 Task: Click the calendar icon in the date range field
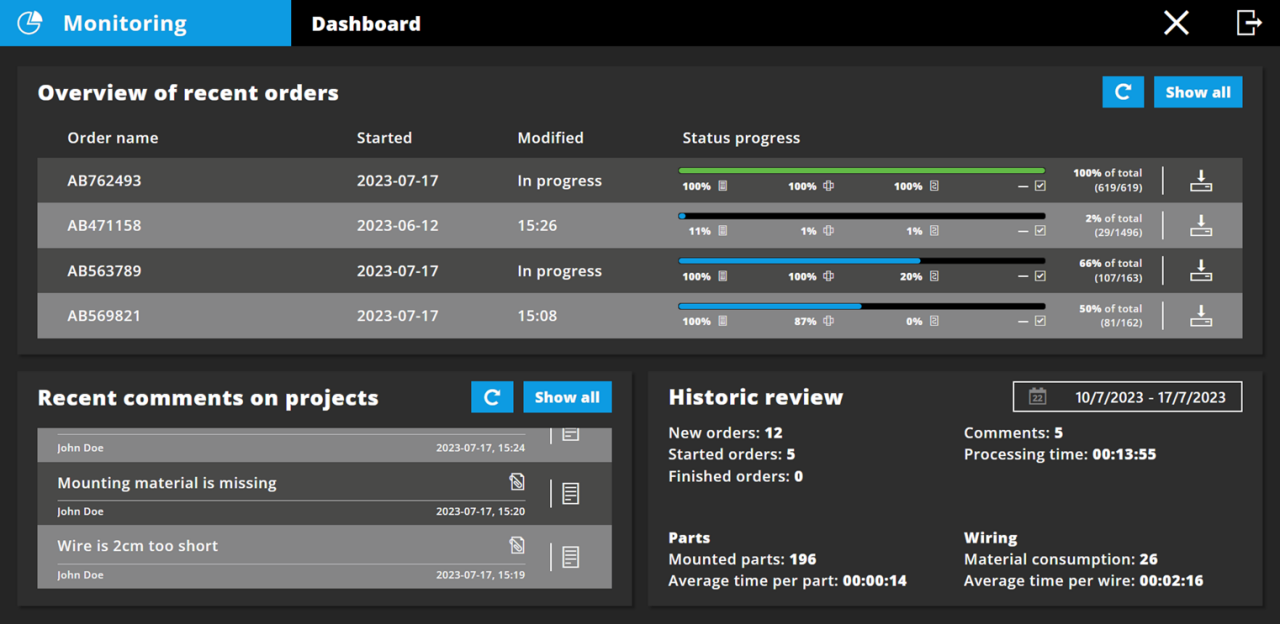(x=1038, y=397)
